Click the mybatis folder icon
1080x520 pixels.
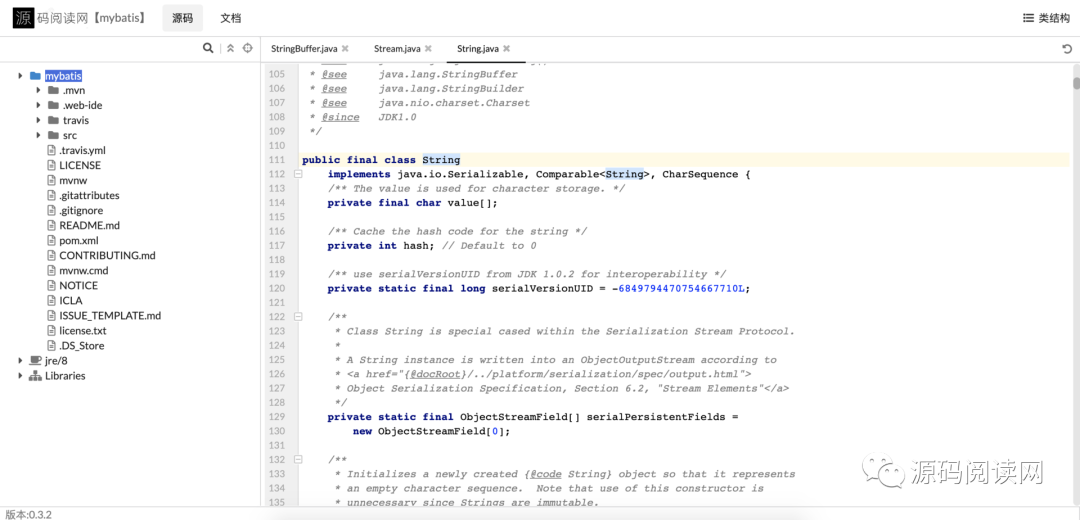coord(36,76)
